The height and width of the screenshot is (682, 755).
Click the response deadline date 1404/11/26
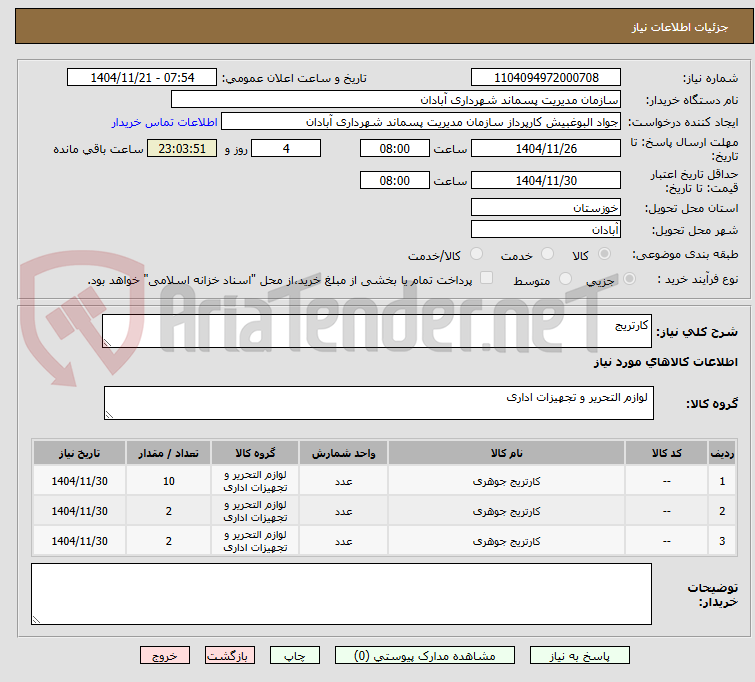pyautogui.click(x=546, y=148)
